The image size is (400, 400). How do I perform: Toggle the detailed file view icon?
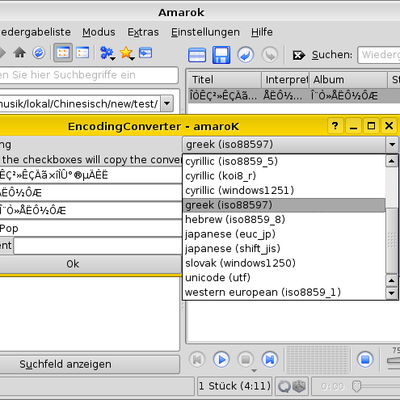tap(63, 53)
